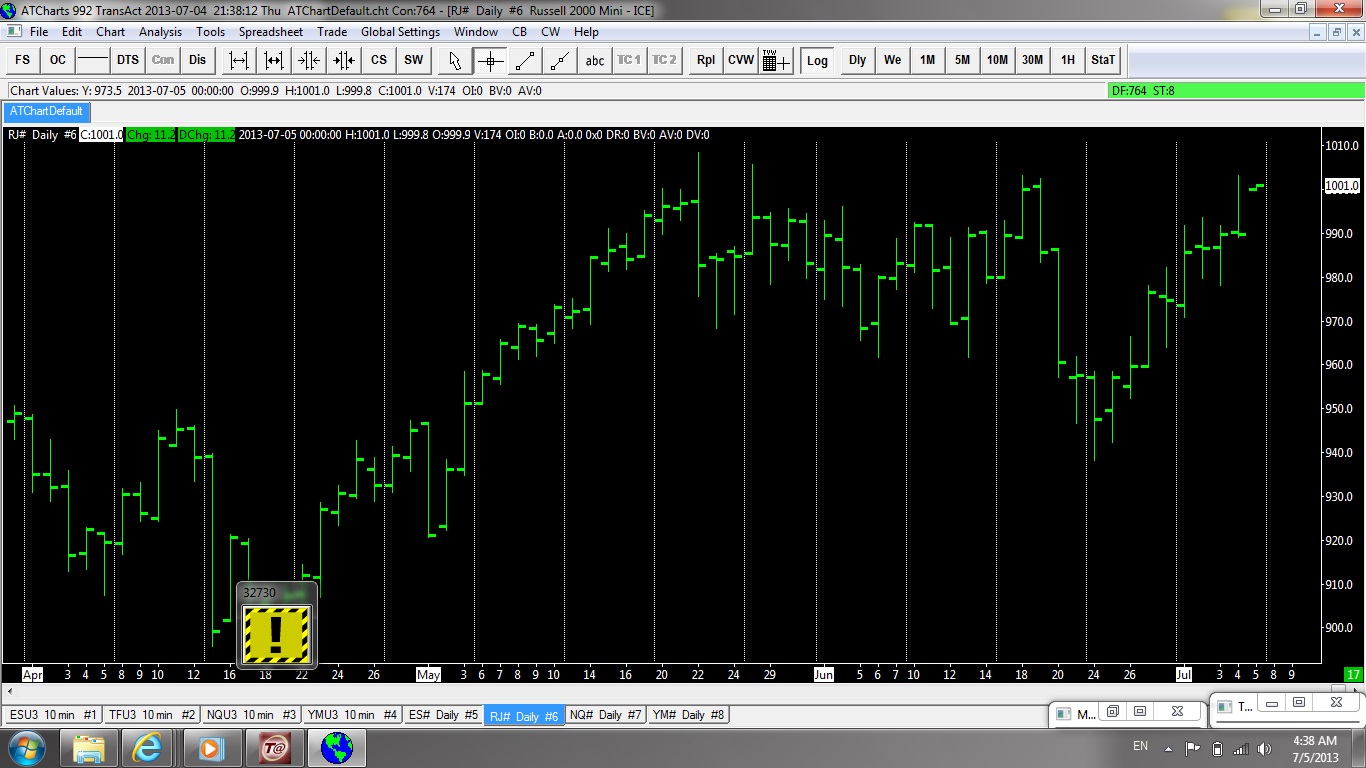1366x768 pixels.
Task: Click the expand bar spacing icon with bold arrows
Action: click(274, 60)
